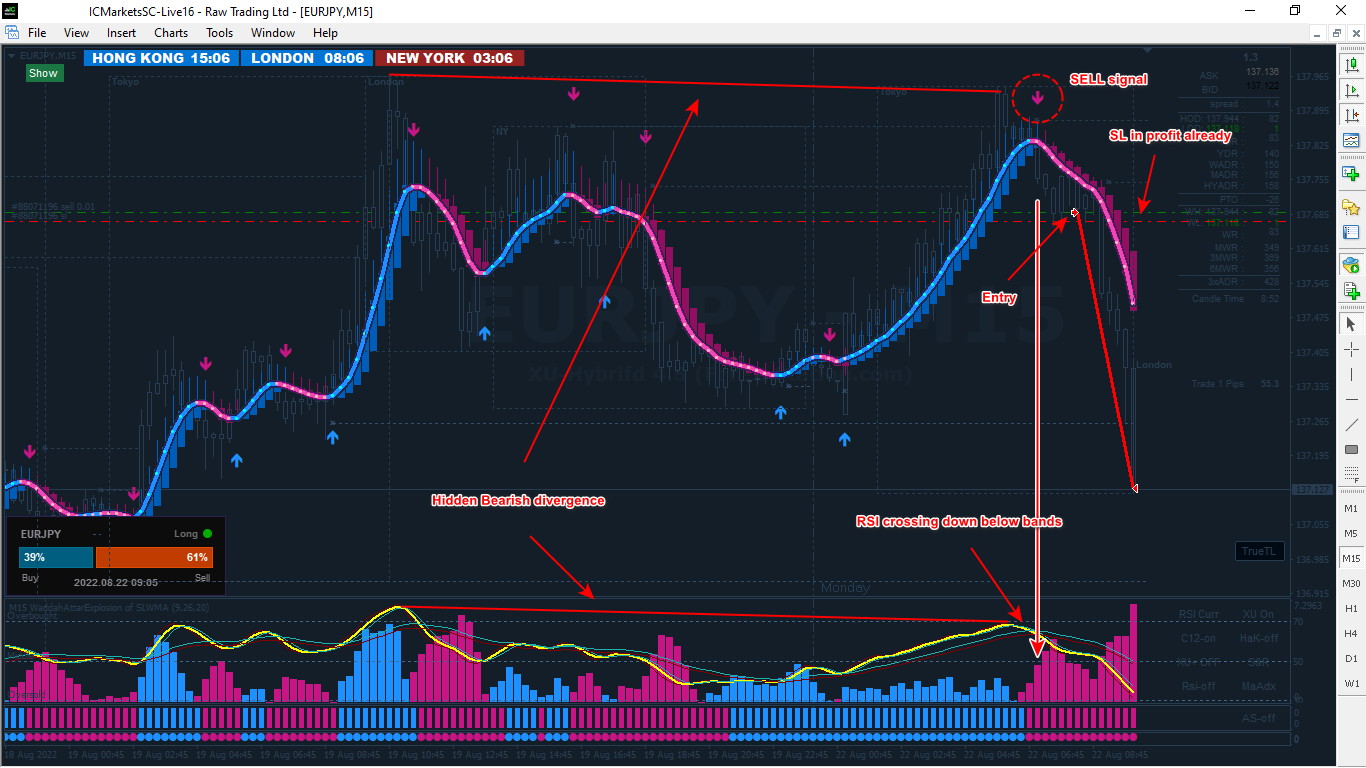Click the TrueTL button
Screen dimensions: 1366x768
[x=1260, y=551]
